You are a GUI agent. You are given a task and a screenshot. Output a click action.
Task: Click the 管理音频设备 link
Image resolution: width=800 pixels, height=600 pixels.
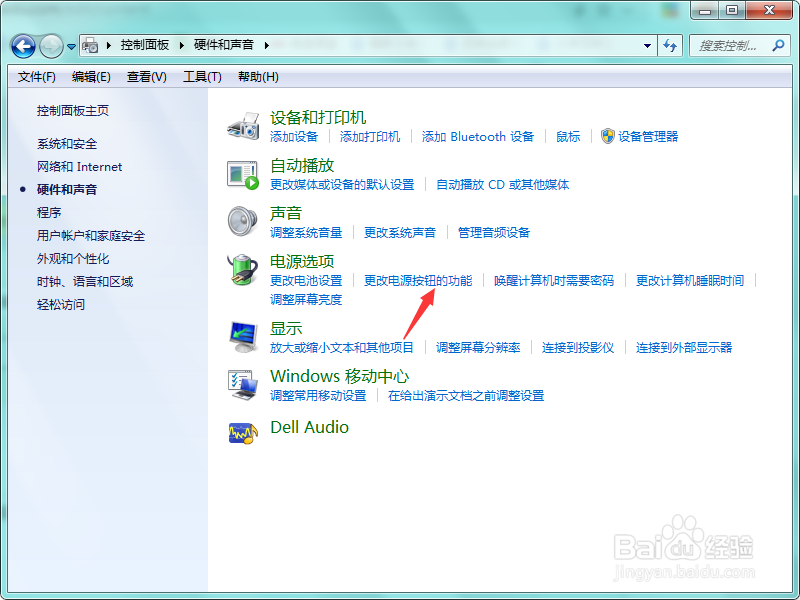tap(493, 233)
